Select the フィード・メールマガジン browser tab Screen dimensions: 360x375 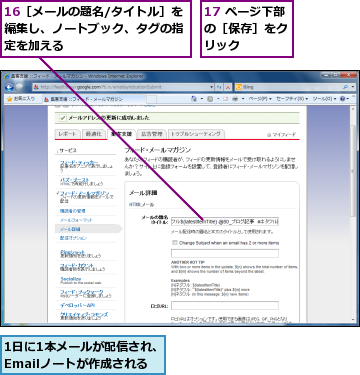click(x=94, y=99)
